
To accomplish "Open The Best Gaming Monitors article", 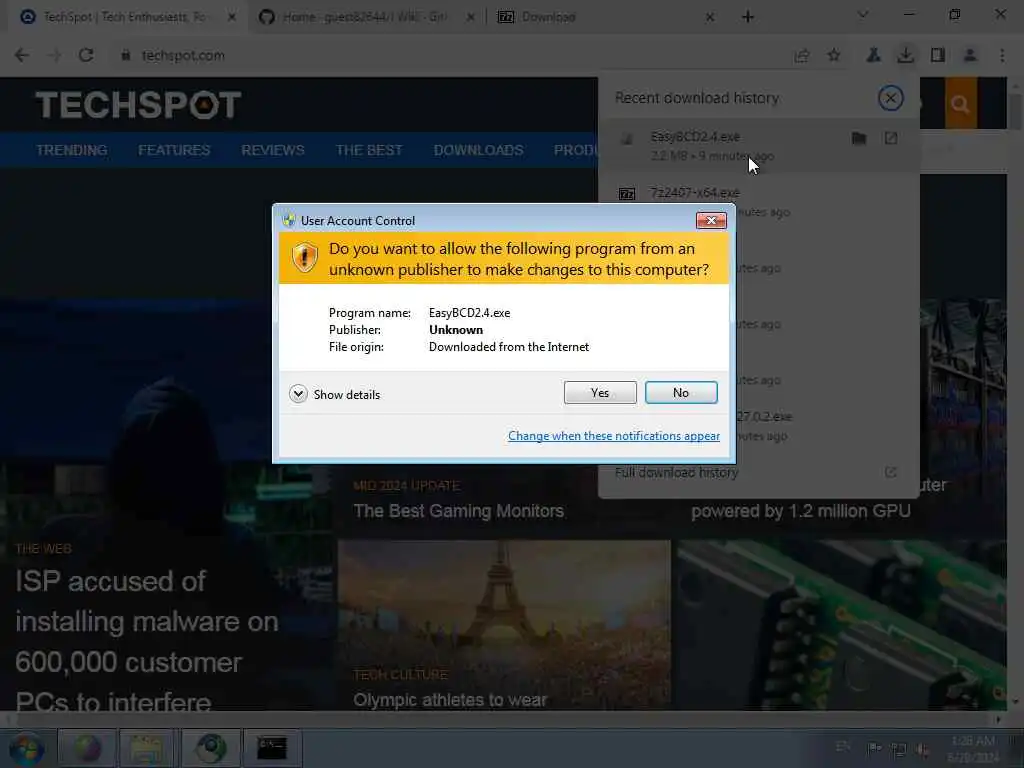I will click(x=458, y=511).
